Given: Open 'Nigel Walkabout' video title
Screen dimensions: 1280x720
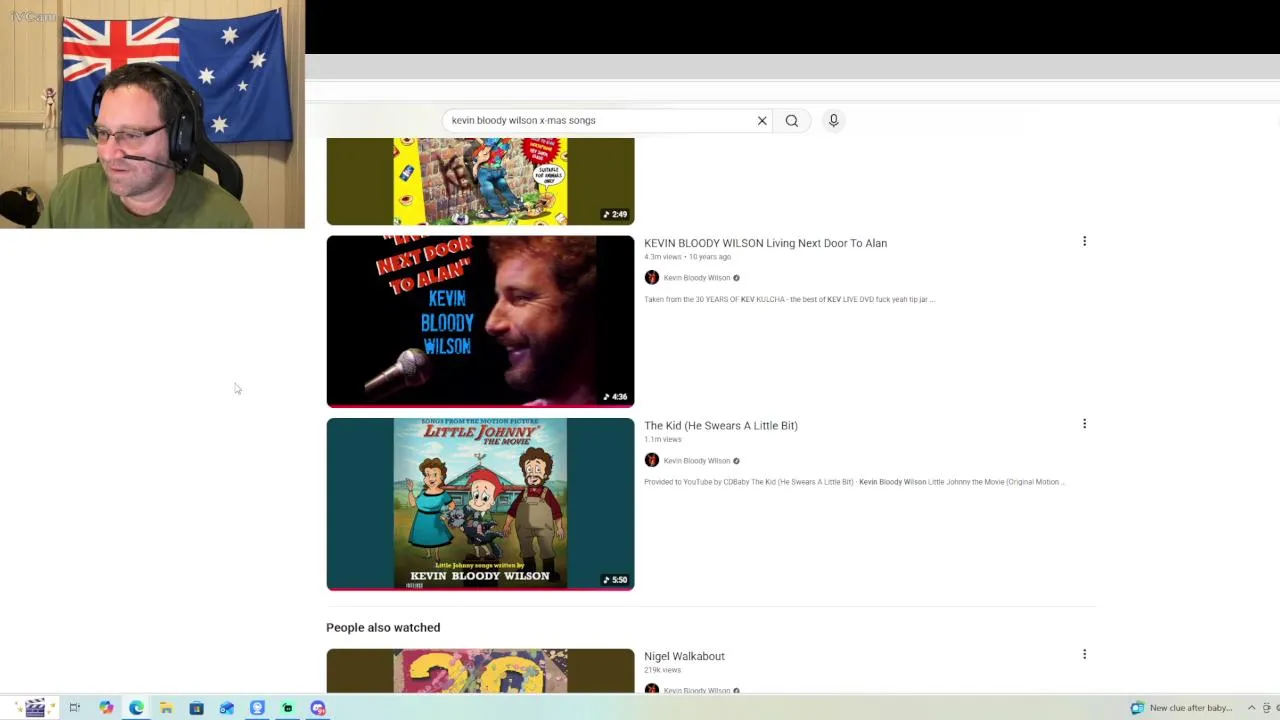Looking at the screenshot, I should (684, 656).
